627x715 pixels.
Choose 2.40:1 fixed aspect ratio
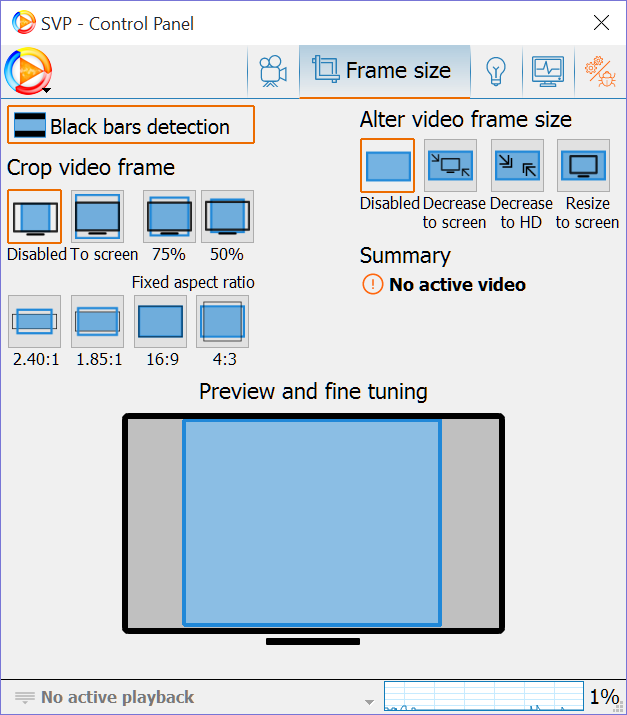pyautogui.click(x=34, y=321)
